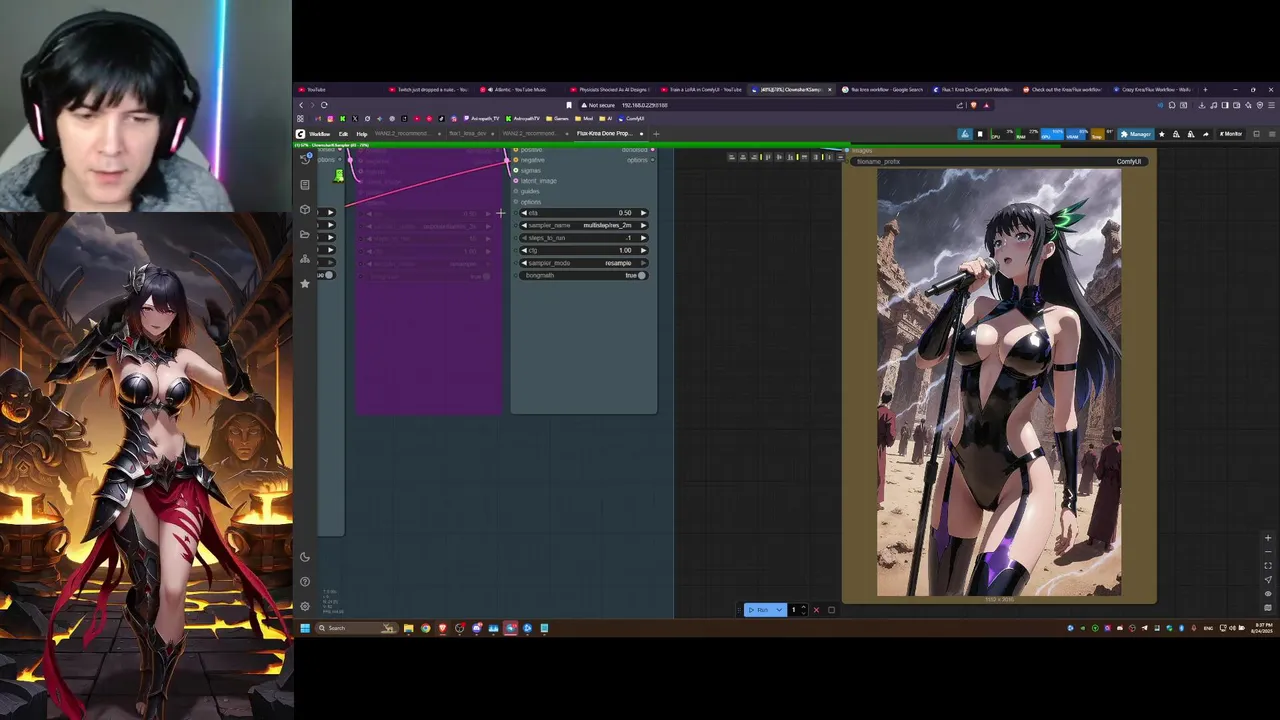This screenshot has height=720, width=1280.
Task: Increase cfg value with right arrow
Action: tap(643, 250)
